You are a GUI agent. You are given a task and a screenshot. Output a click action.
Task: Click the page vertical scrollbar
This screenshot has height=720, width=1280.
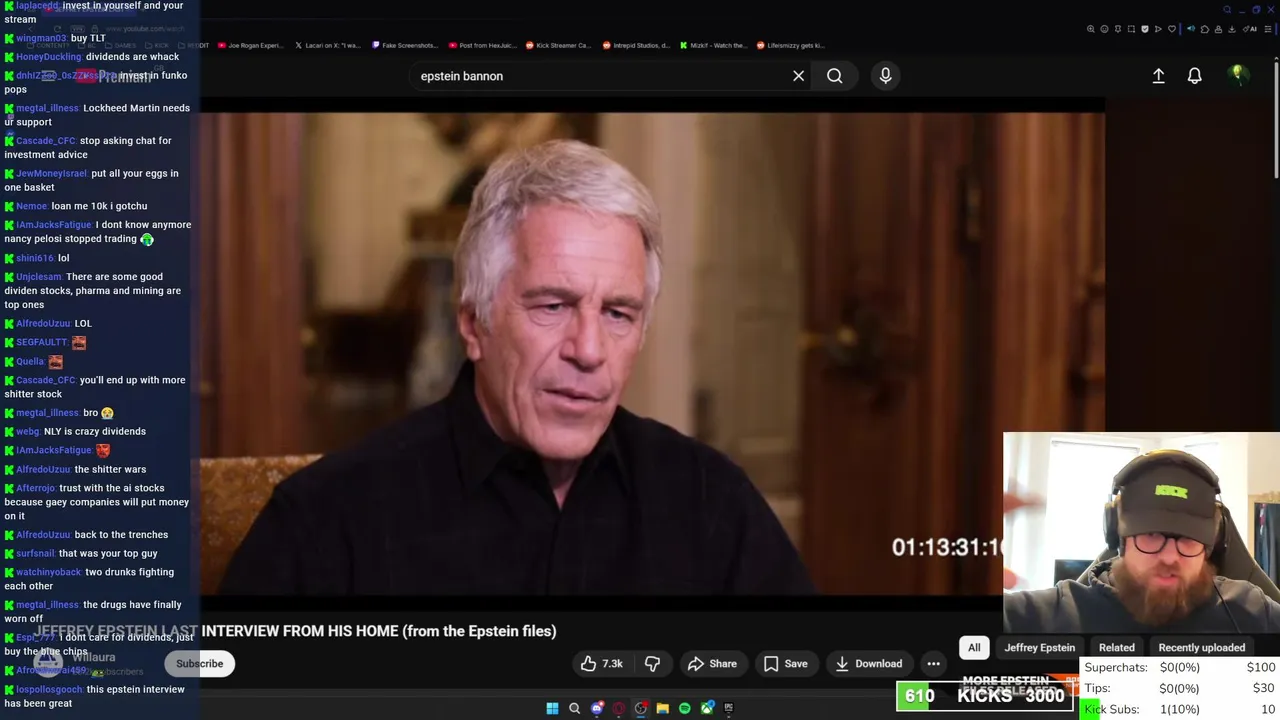click(x=1276, y=120)
